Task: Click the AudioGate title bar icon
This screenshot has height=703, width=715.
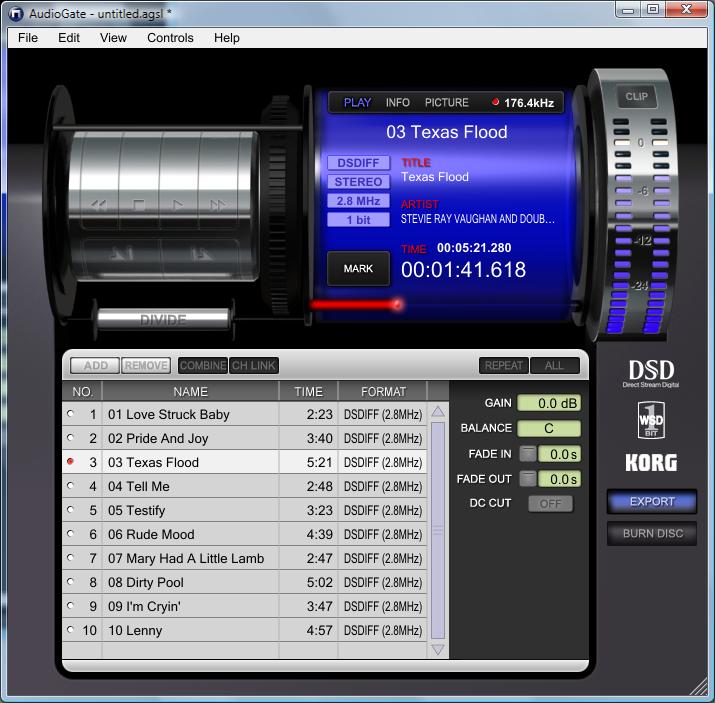Action: pos(16,14)
